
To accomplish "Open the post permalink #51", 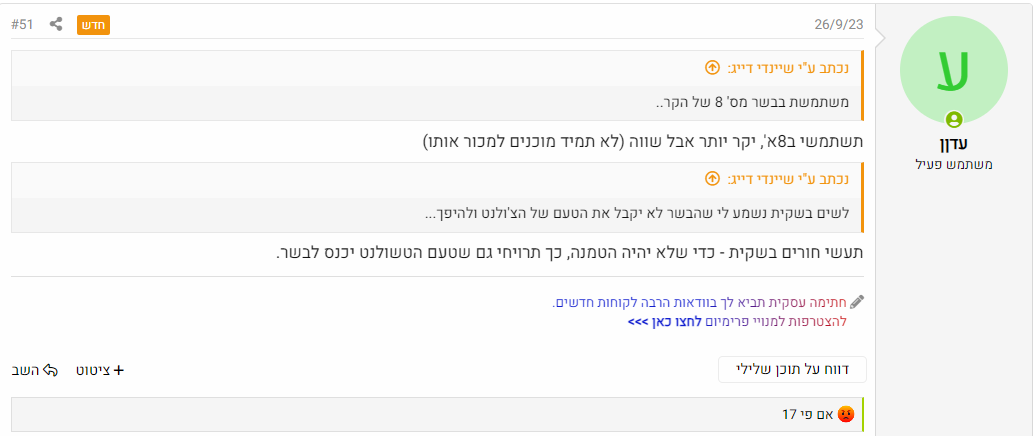I will click(x=22, y=24).
